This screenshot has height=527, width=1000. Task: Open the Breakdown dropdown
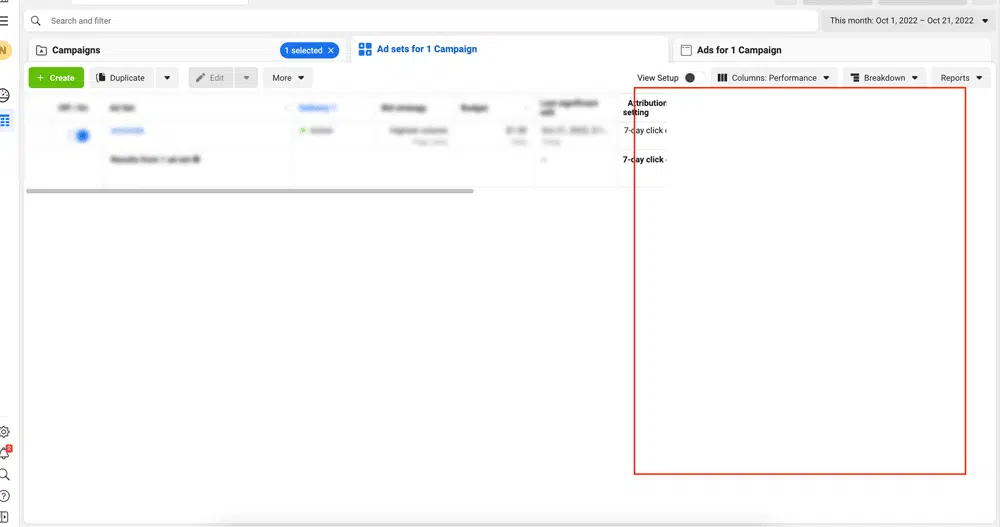pyautogui.click(x=883, y=78)
